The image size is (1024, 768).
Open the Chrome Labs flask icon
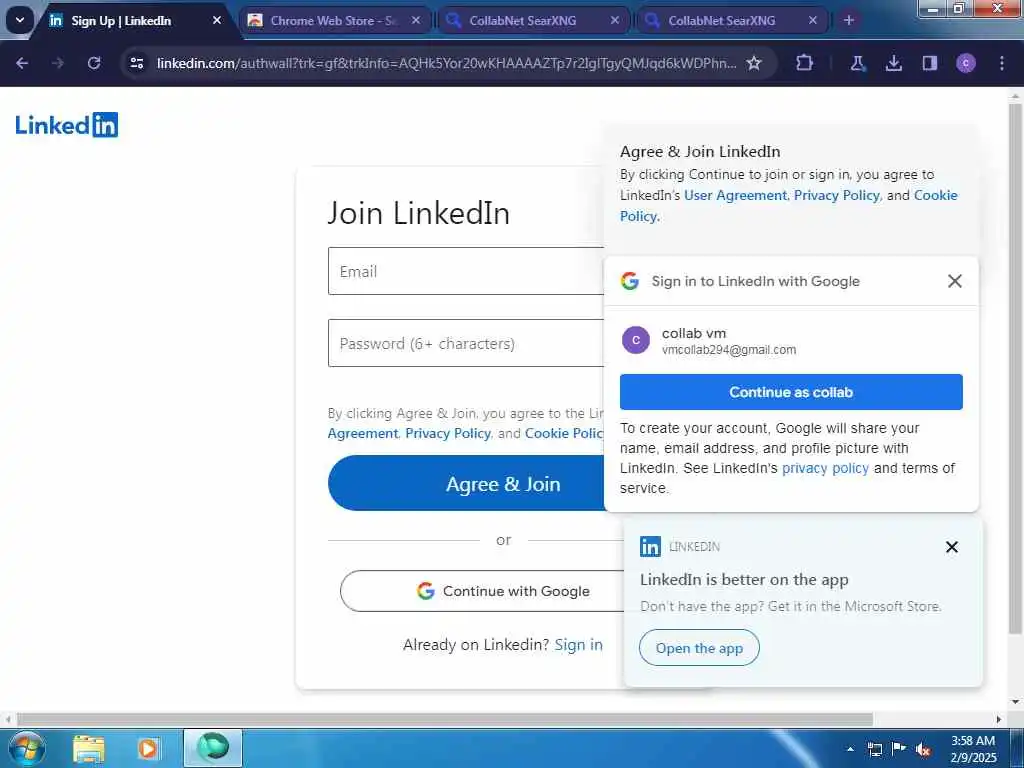pos(857,63)
